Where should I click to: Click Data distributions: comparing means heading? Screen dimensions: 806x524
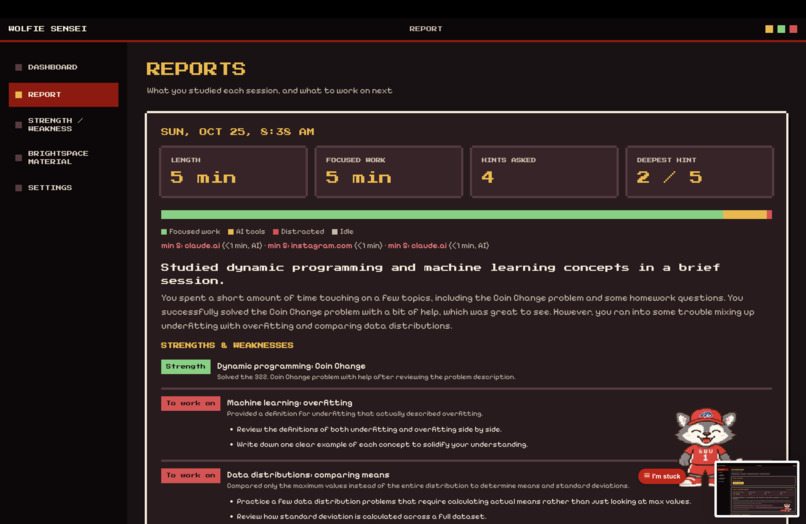click(x=308, y=475)
